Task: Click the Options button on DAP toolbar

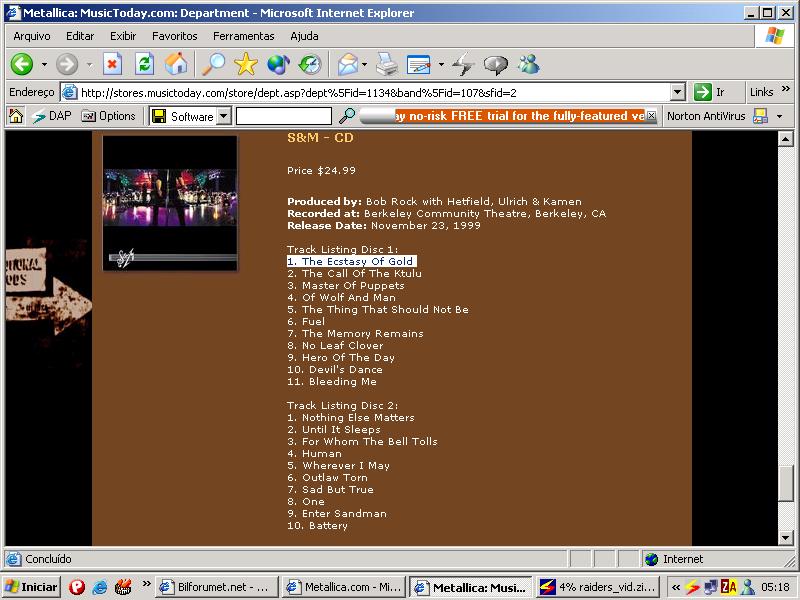Action: pos(108,116)
